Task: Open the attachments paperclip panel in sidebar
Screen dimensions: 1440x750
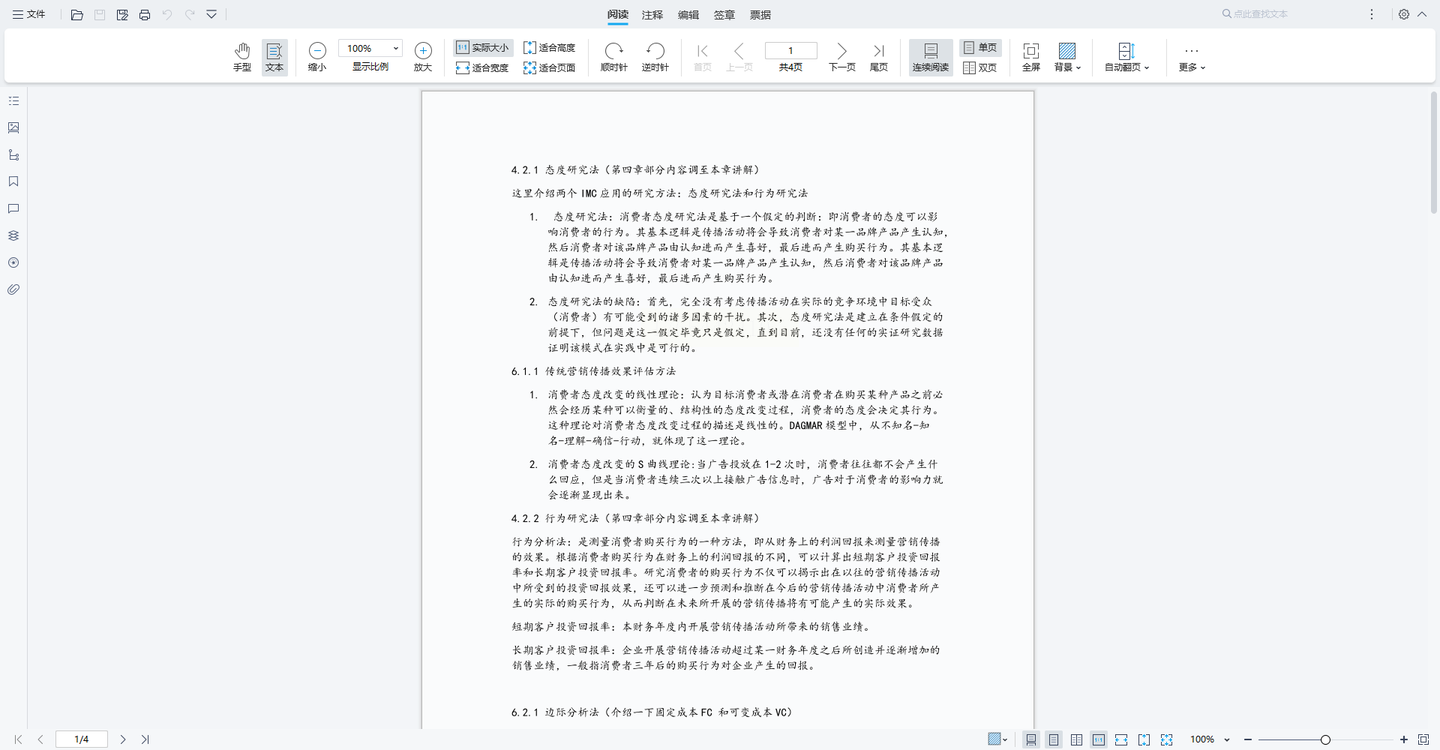Action: point(14,290)
